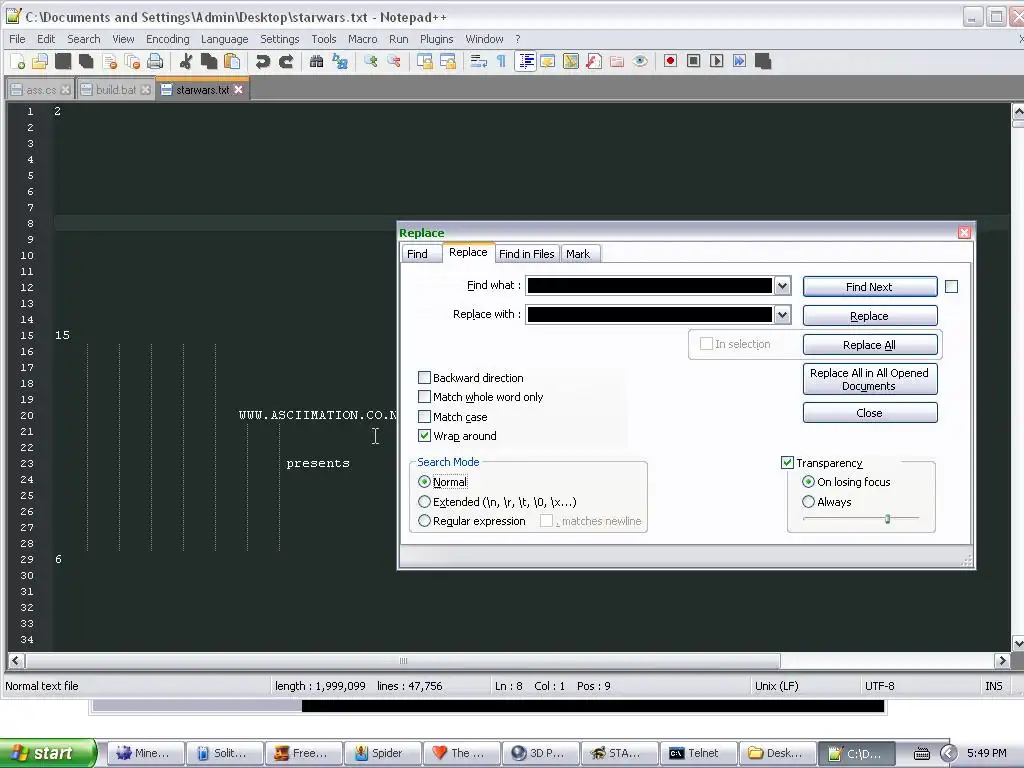
Task: Click the Copy toolbar icon
Action: tap(209, 61)
